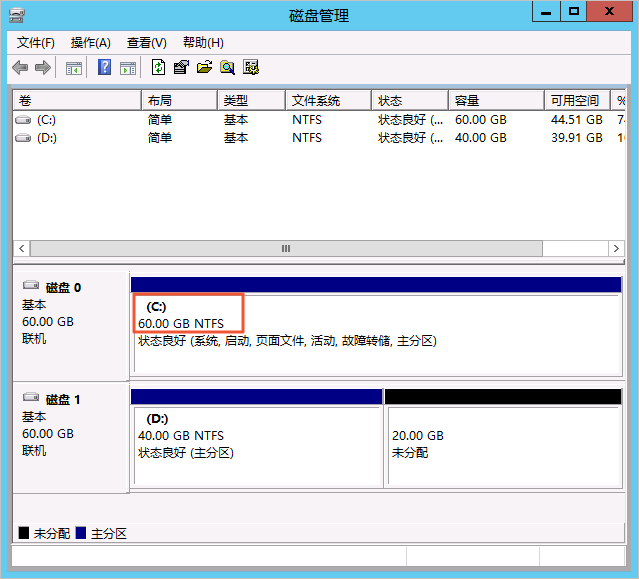Sort by the 可用空间 column header
Screen dimensions: 639x579
click(578, 100)
